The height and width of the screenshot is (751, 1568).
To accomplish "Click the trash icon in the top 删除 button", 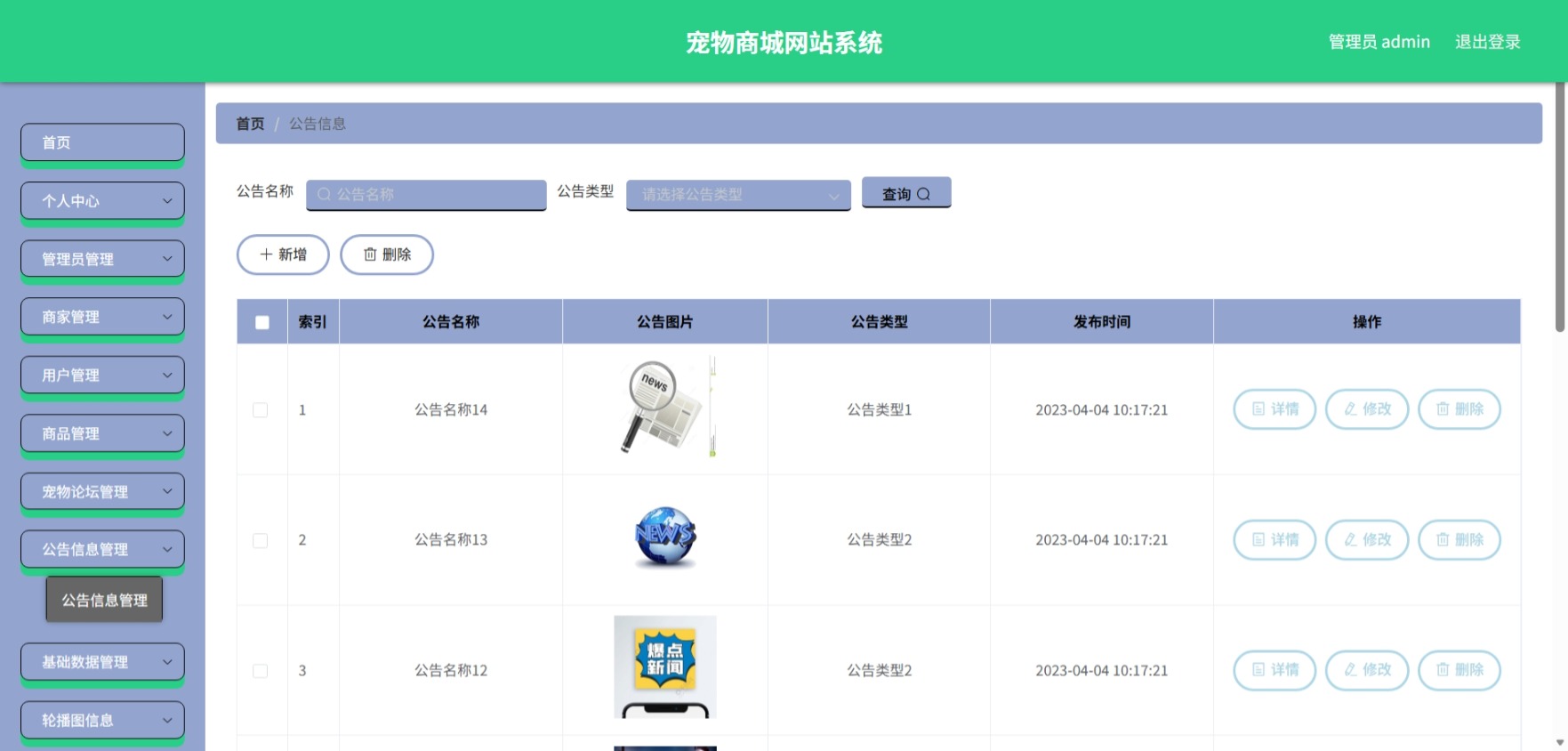I will point(370,254).
